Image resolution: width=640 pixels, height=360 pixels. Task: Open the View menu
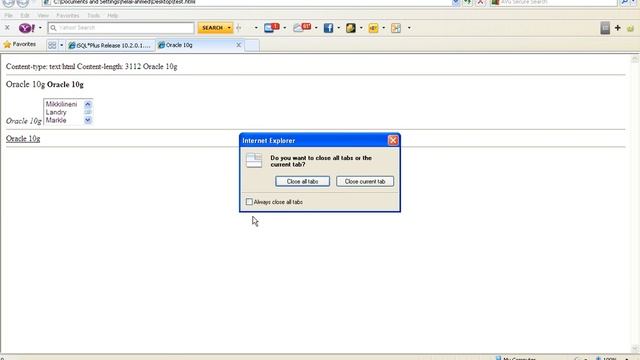[x=43, y=16]
